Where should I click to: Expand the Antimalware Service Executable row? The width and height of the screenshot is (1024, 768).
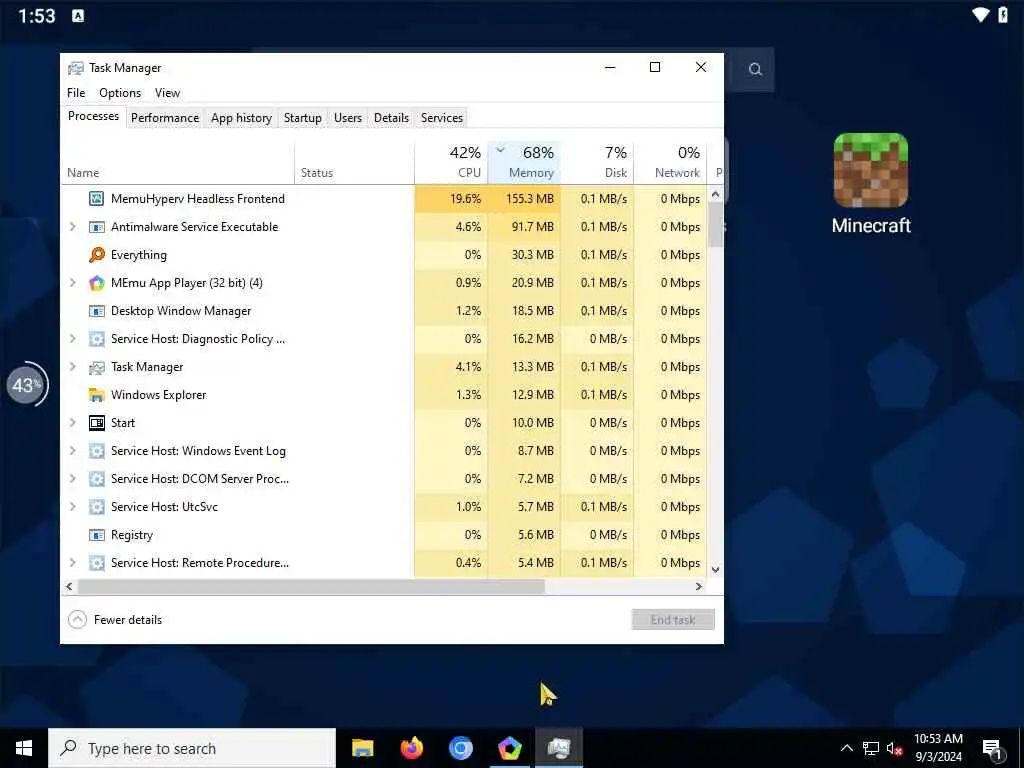click(72, 227)
